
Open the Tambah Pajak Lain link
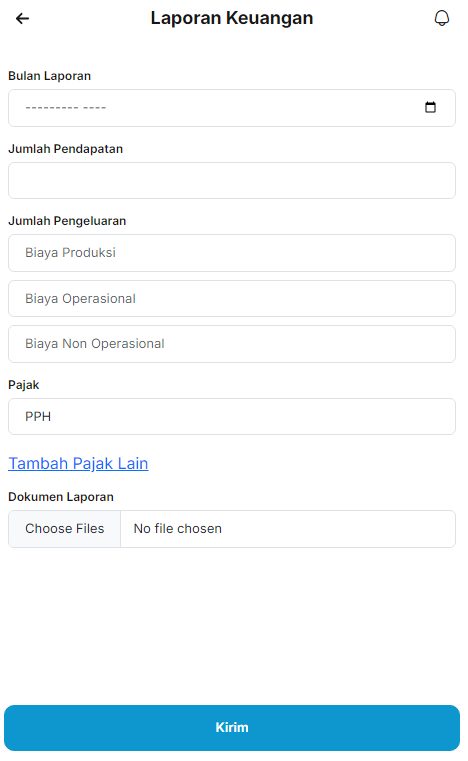78,463
